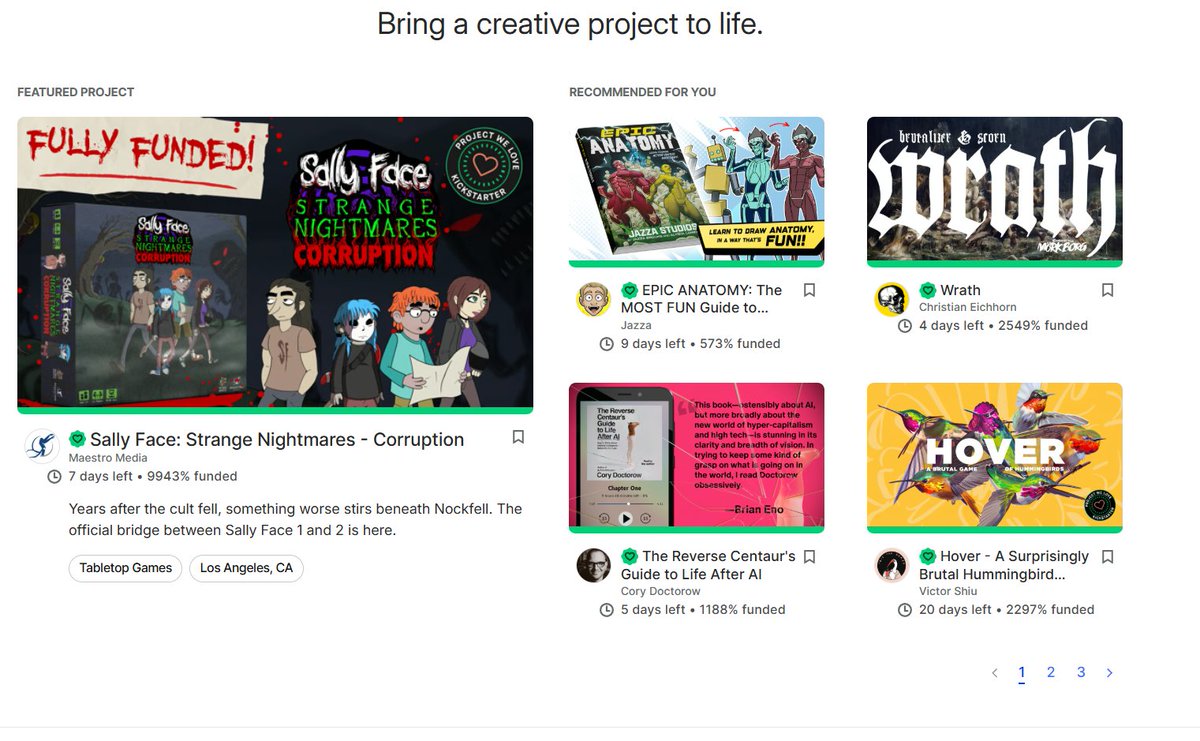Bookmark The Reverse Centaur's Guide project
Viewport: 1200px width, 741px height.
(810, 556)
